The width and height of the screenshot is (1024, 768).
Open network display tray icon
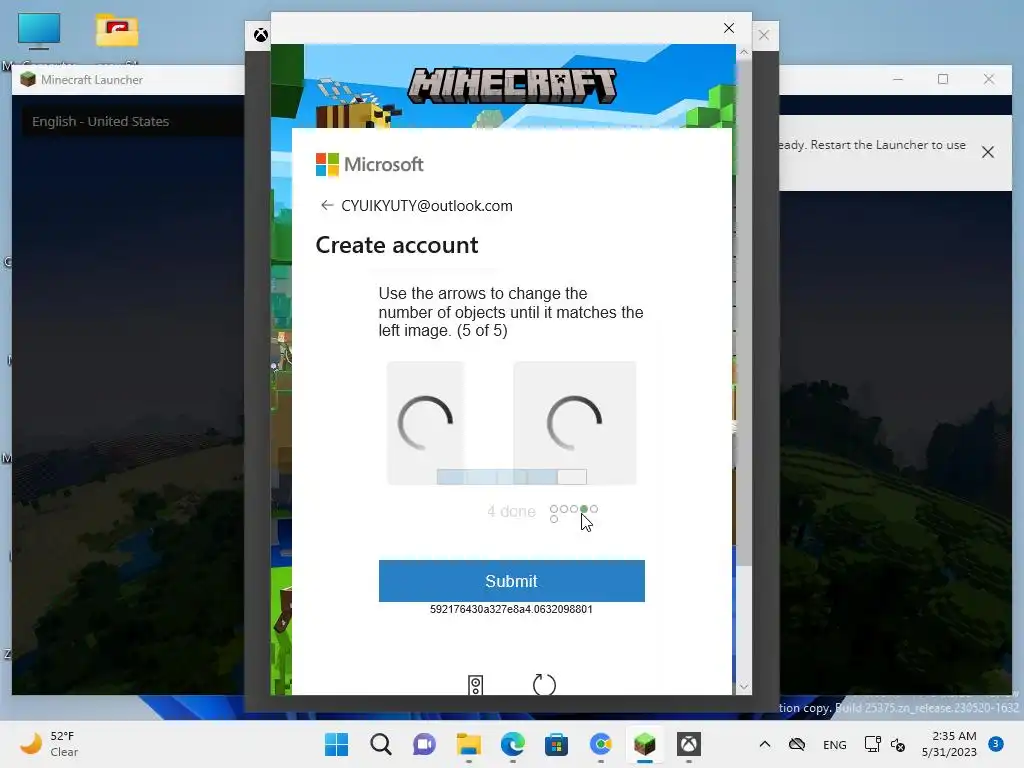872,744
